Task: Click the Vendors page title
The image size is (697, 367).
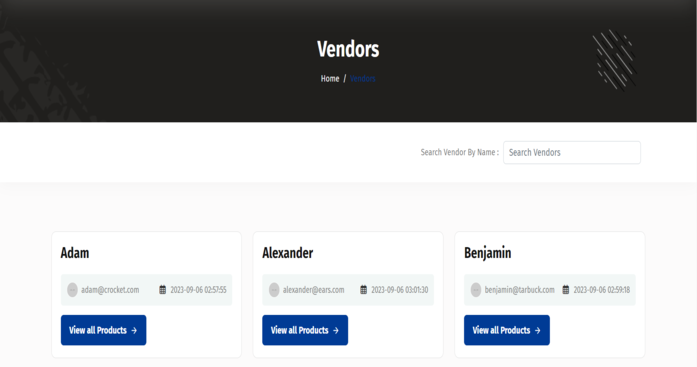Action: [348, 49]
